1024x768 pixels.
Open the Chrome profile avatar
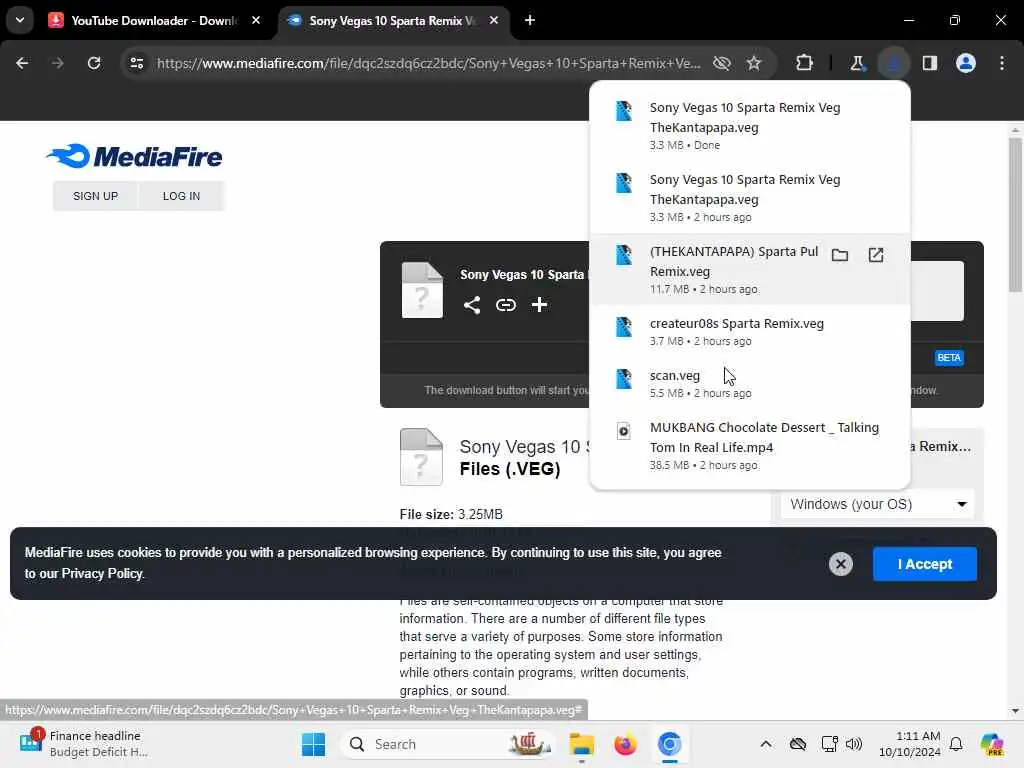click(x=965, y=63)
